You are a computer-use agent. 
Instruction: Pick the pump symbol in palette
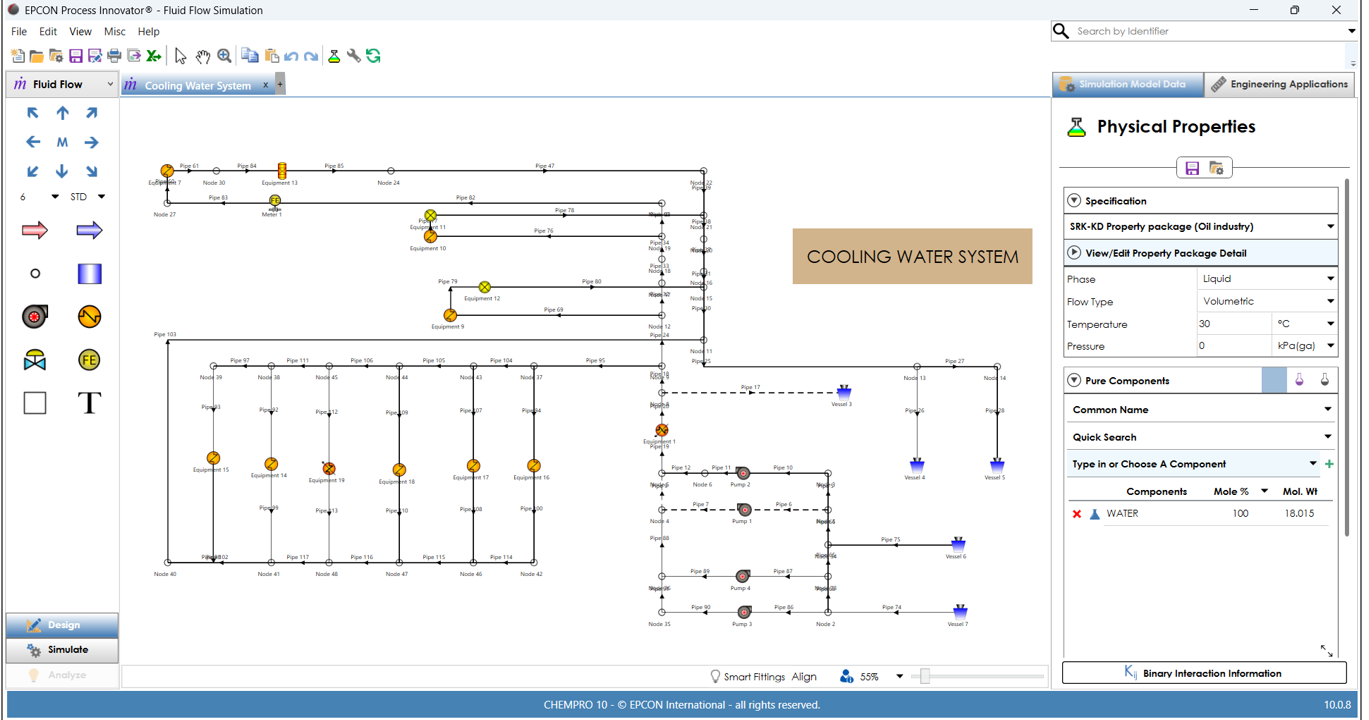tap(35, 316)
